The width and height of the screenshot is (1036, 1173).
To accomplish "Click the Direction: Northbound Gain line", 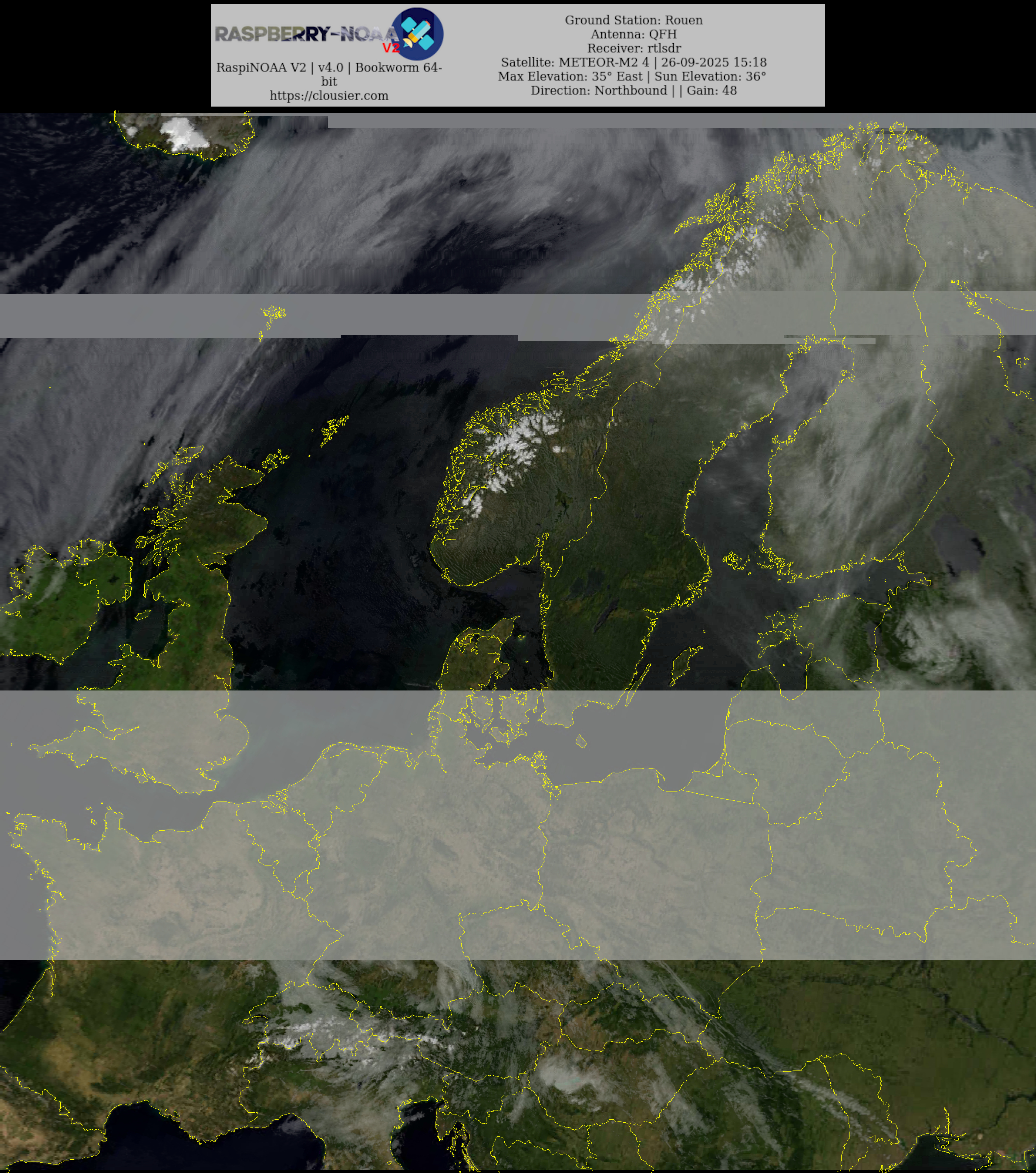I will (x=634, y=91).
